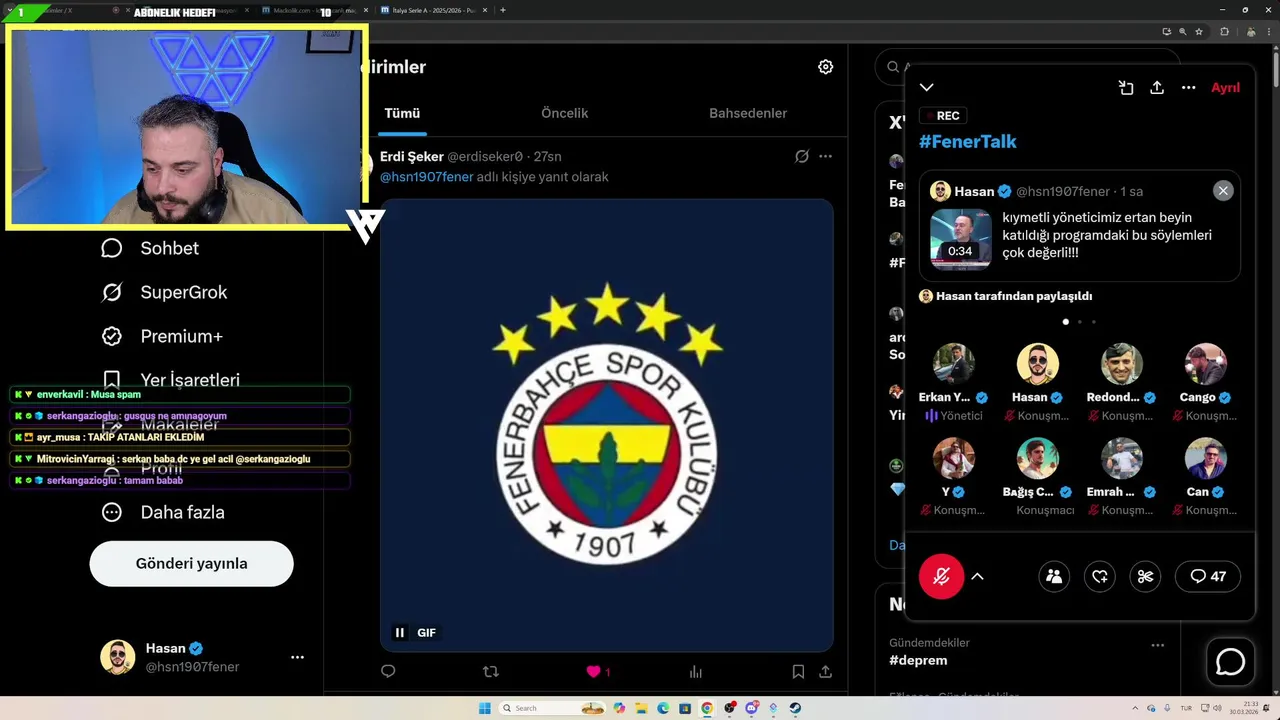Open Steam from the taskbar
The image size is (1280, 720).
pyautogui.click(x=795, y=708)
